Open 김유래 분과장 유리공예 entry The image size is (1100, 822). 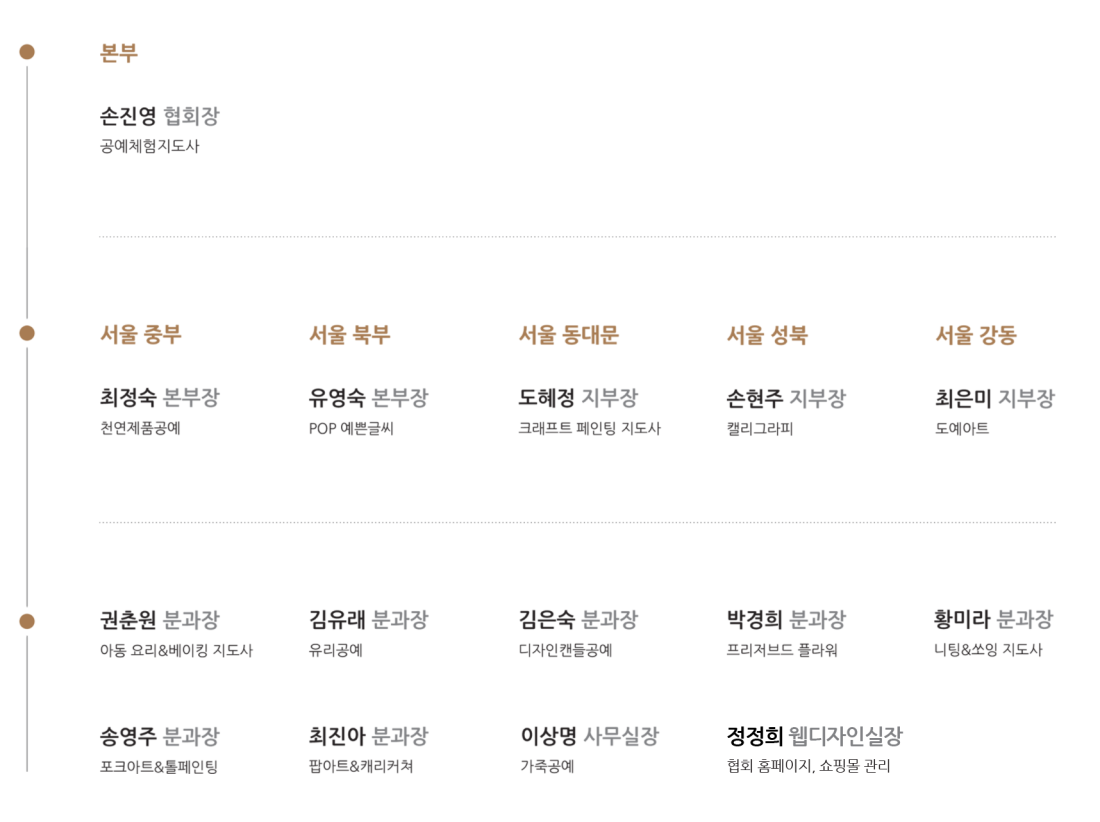tap(368, 632)
